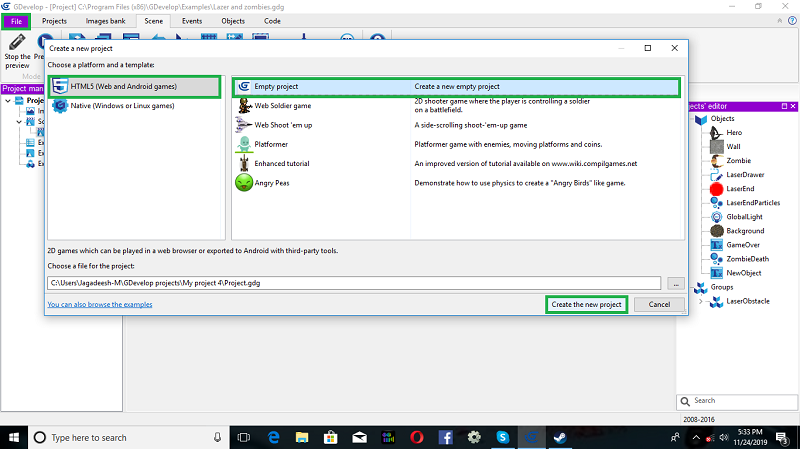This screenshot has height=449, width=800.
Task: Click the browse '...' file button
Action: [x=676, y=284]
